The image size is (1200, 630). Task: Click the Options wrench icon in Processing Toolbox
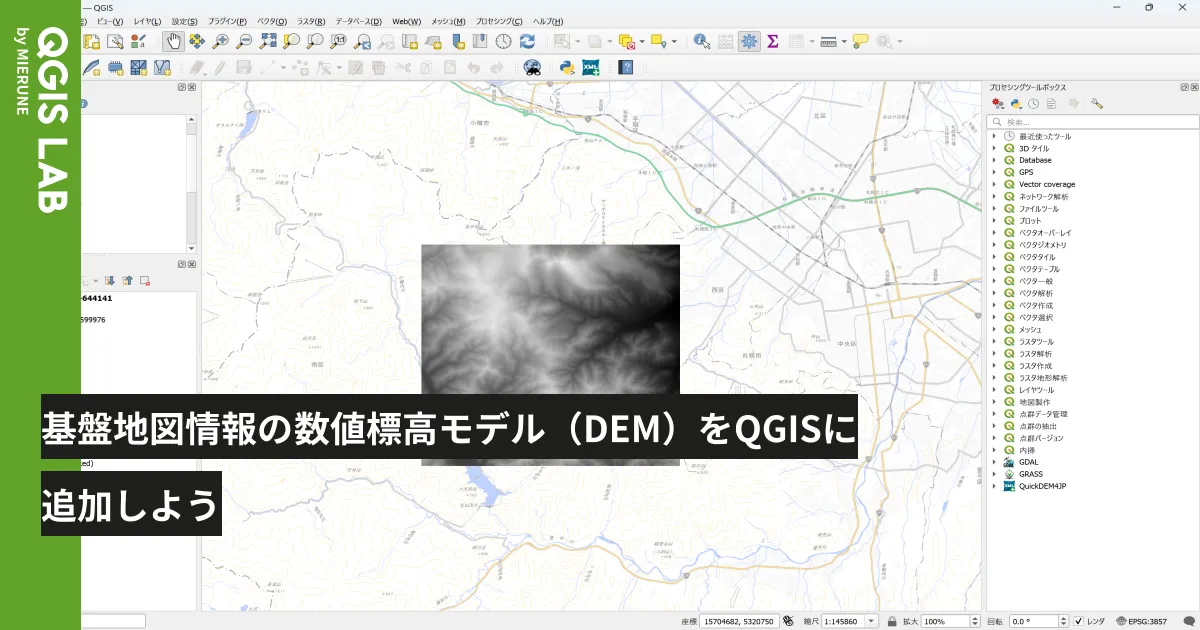(x=1096, y=103)
